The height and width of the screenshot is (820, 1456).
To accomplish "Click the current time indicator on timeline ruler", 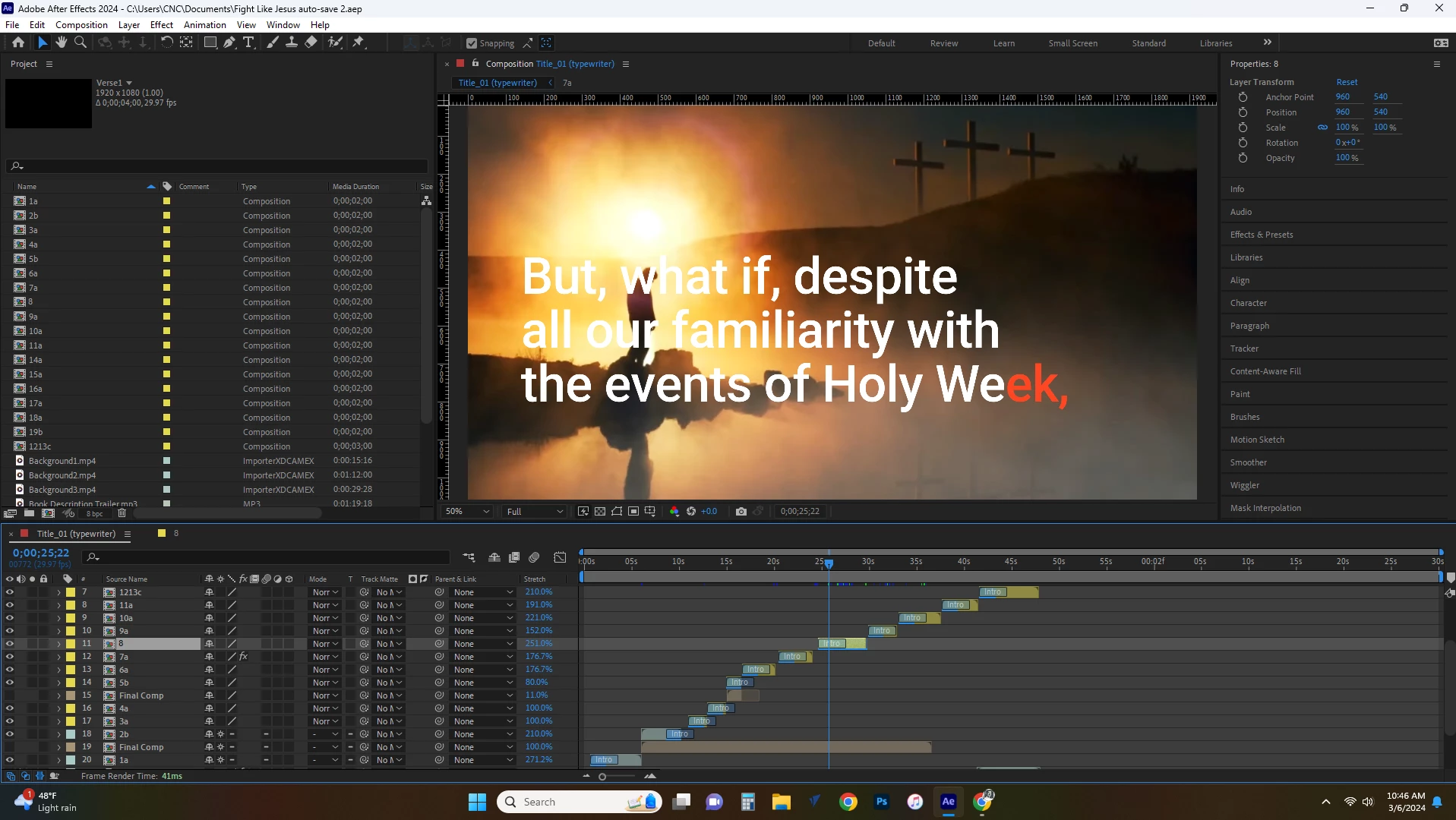I will coord(829,563).
